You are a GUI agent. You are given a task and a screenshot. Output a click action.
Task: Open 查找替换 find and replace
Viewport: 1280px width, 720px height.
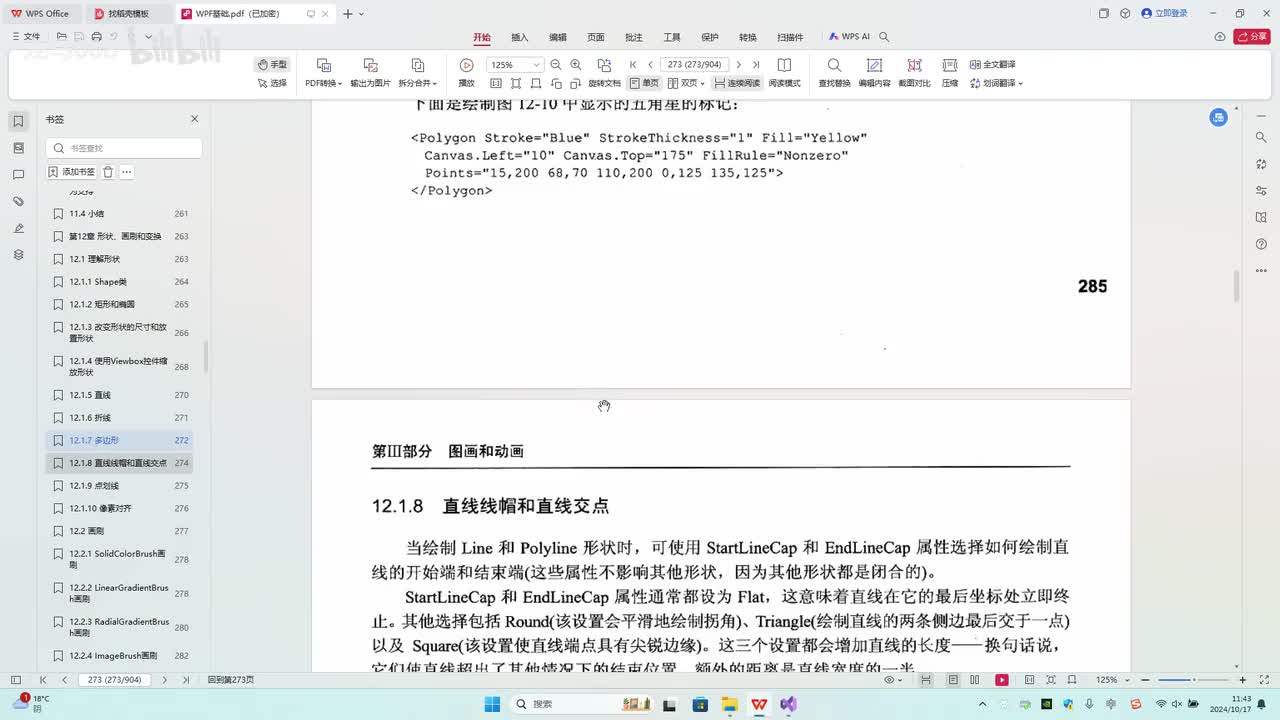834,73
